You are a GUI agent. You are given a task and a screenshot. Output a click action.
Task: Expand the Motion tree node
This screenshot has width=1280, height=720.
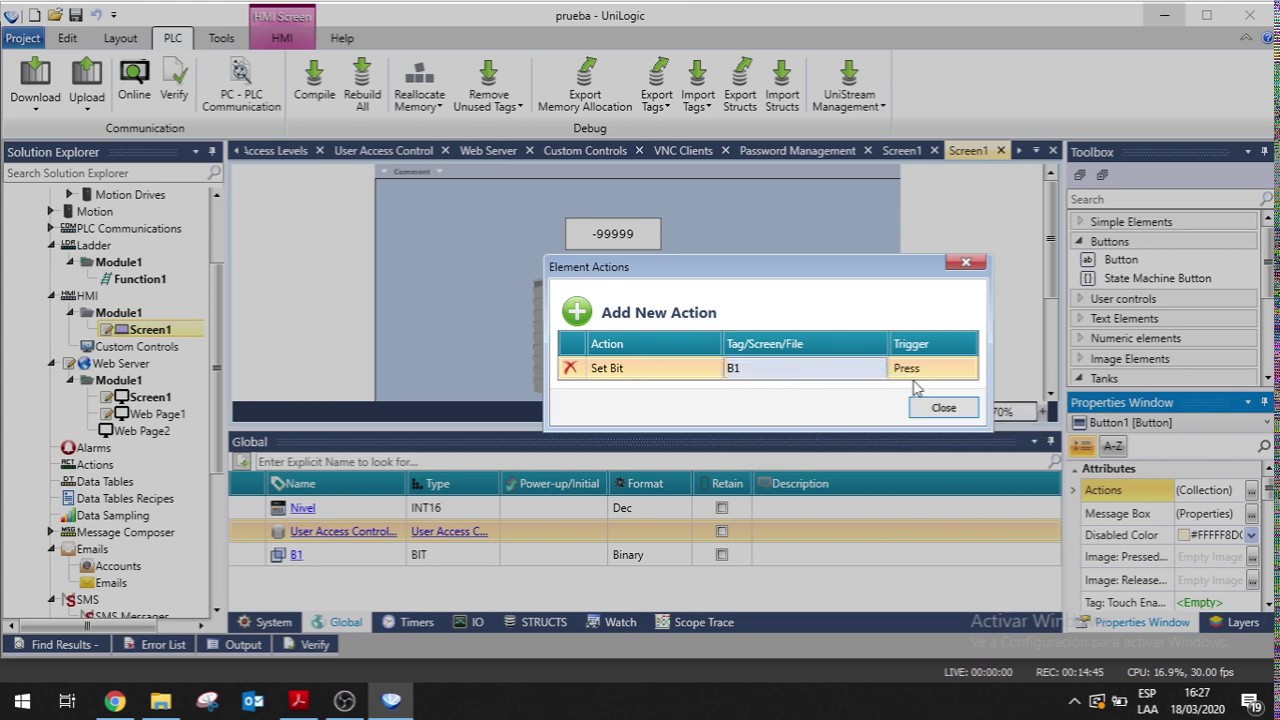click(x=51, y=211)
